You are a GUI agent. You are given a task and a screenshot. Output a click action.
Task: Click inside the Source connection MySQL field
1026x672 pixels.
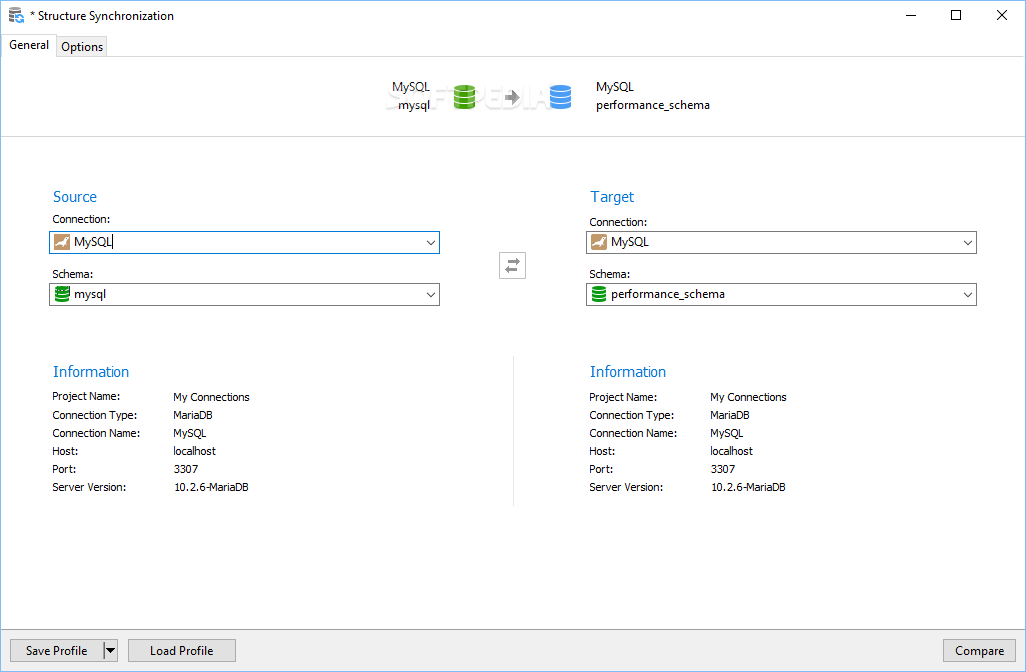[245, 243]
